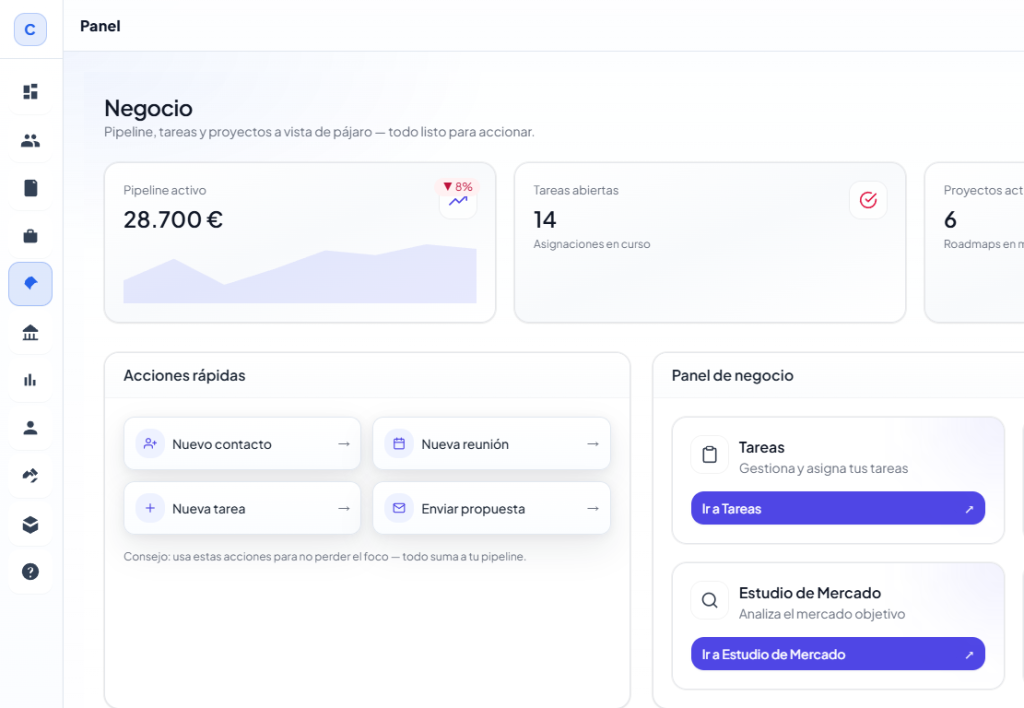Open the document icon in sidebar
1024x708 pixels.
pyautogui.click(x=30, y=188)
